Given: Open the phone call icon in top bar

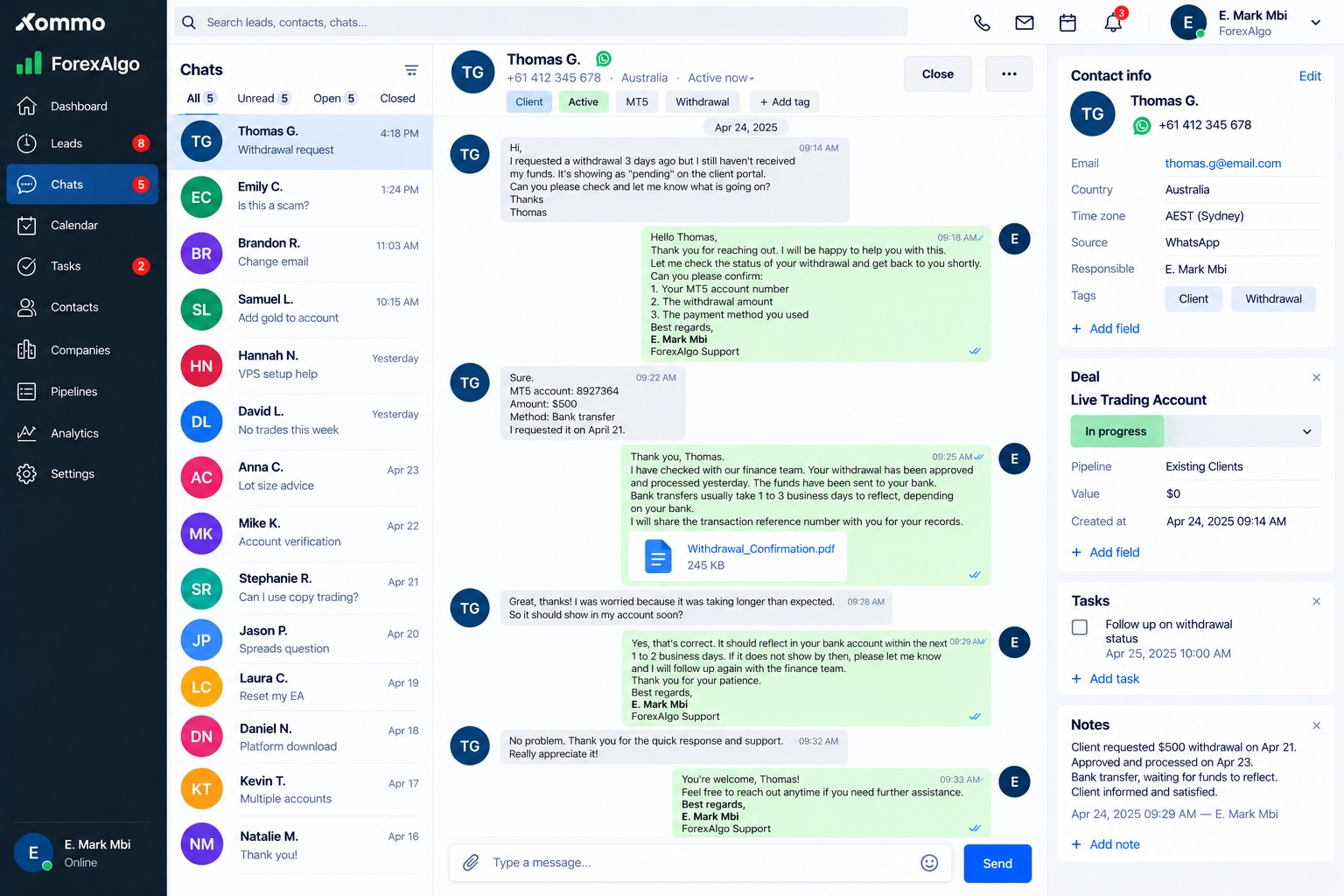Looking at the screenshot, I should tap(982, 23).
